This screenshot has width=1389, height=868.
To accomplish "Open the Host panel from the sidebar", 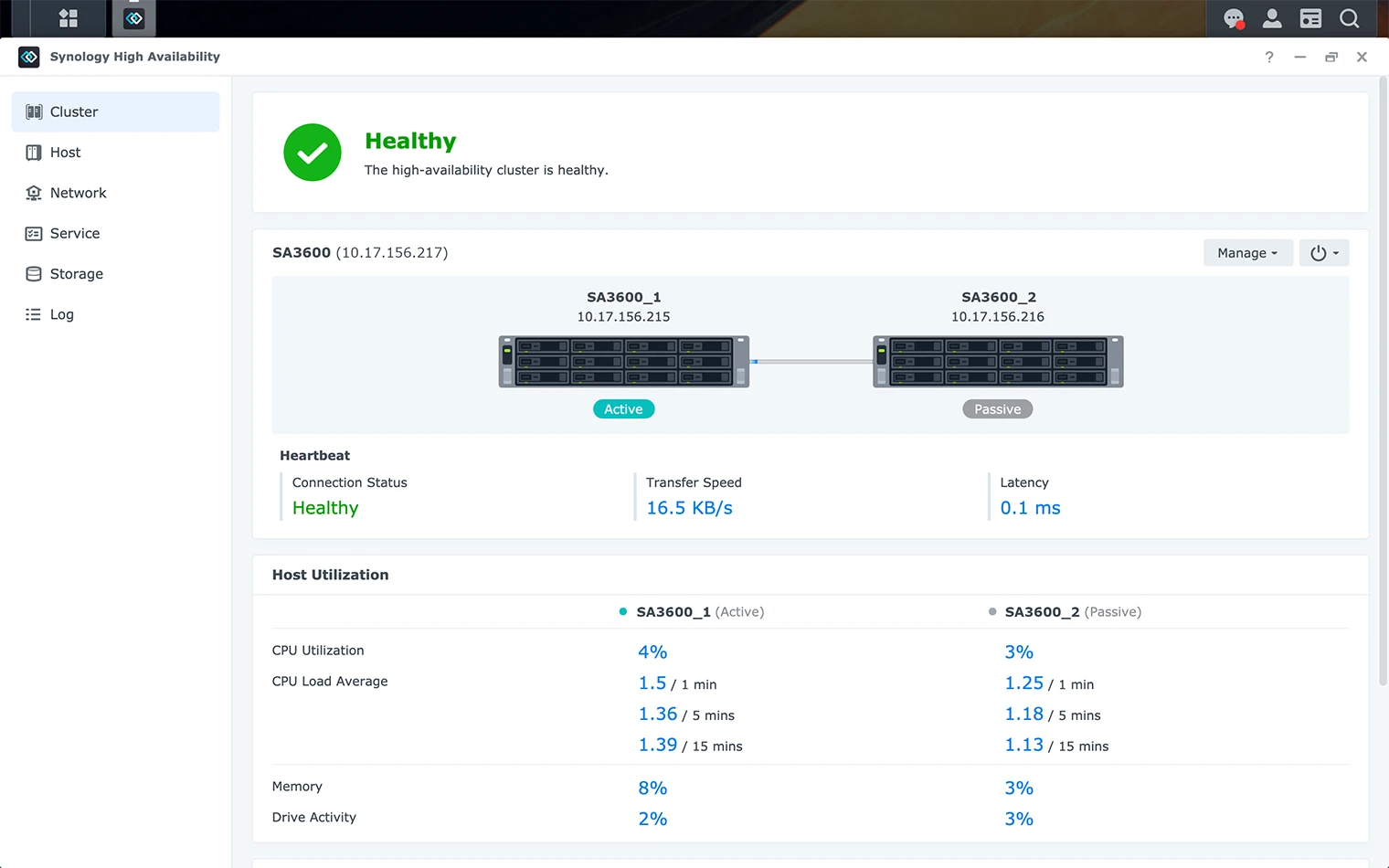I will (x=34, y=152).
